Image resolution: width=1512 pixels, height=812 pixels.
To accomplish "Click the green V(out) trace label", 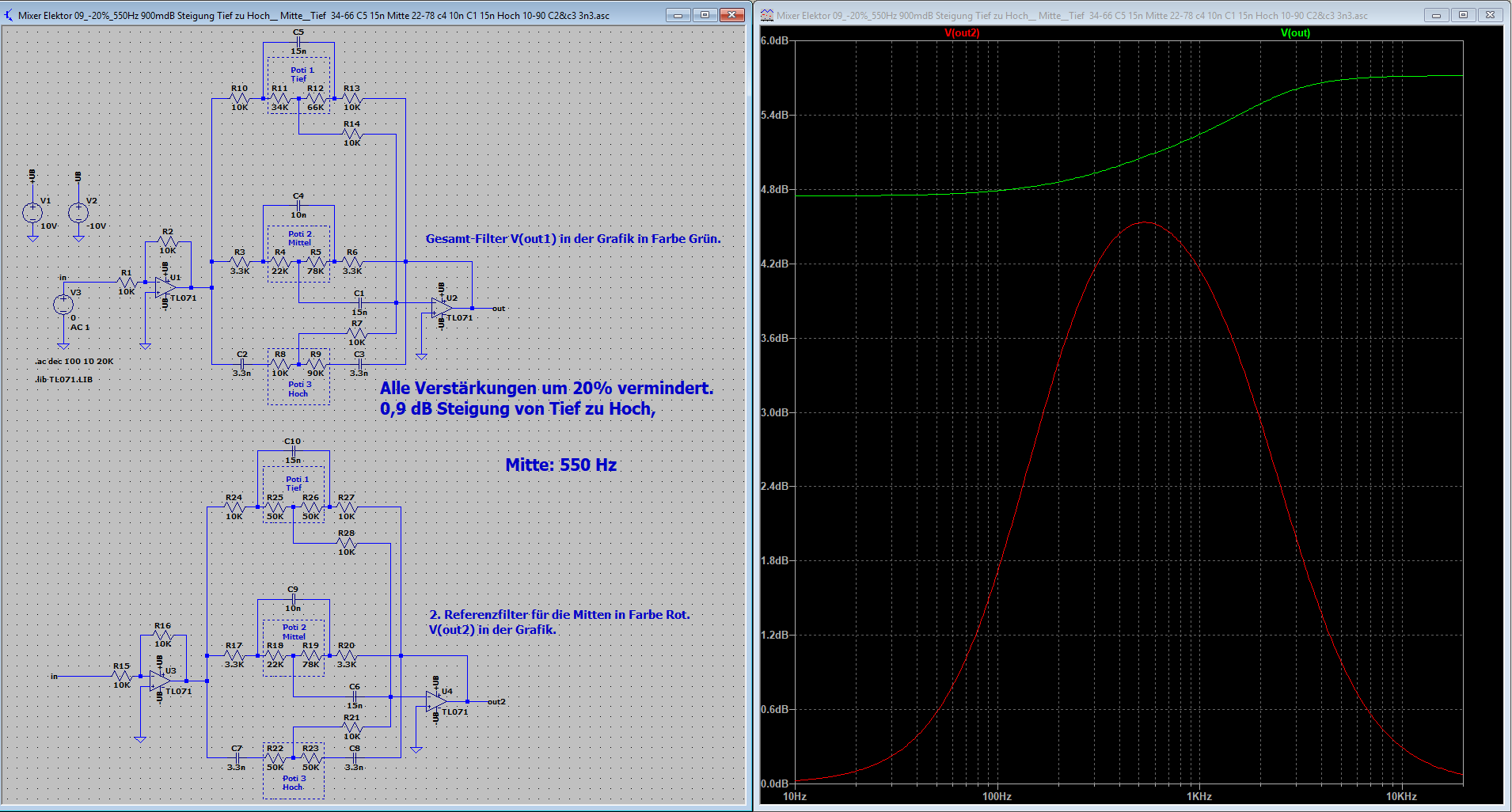I will [1295, 33].
